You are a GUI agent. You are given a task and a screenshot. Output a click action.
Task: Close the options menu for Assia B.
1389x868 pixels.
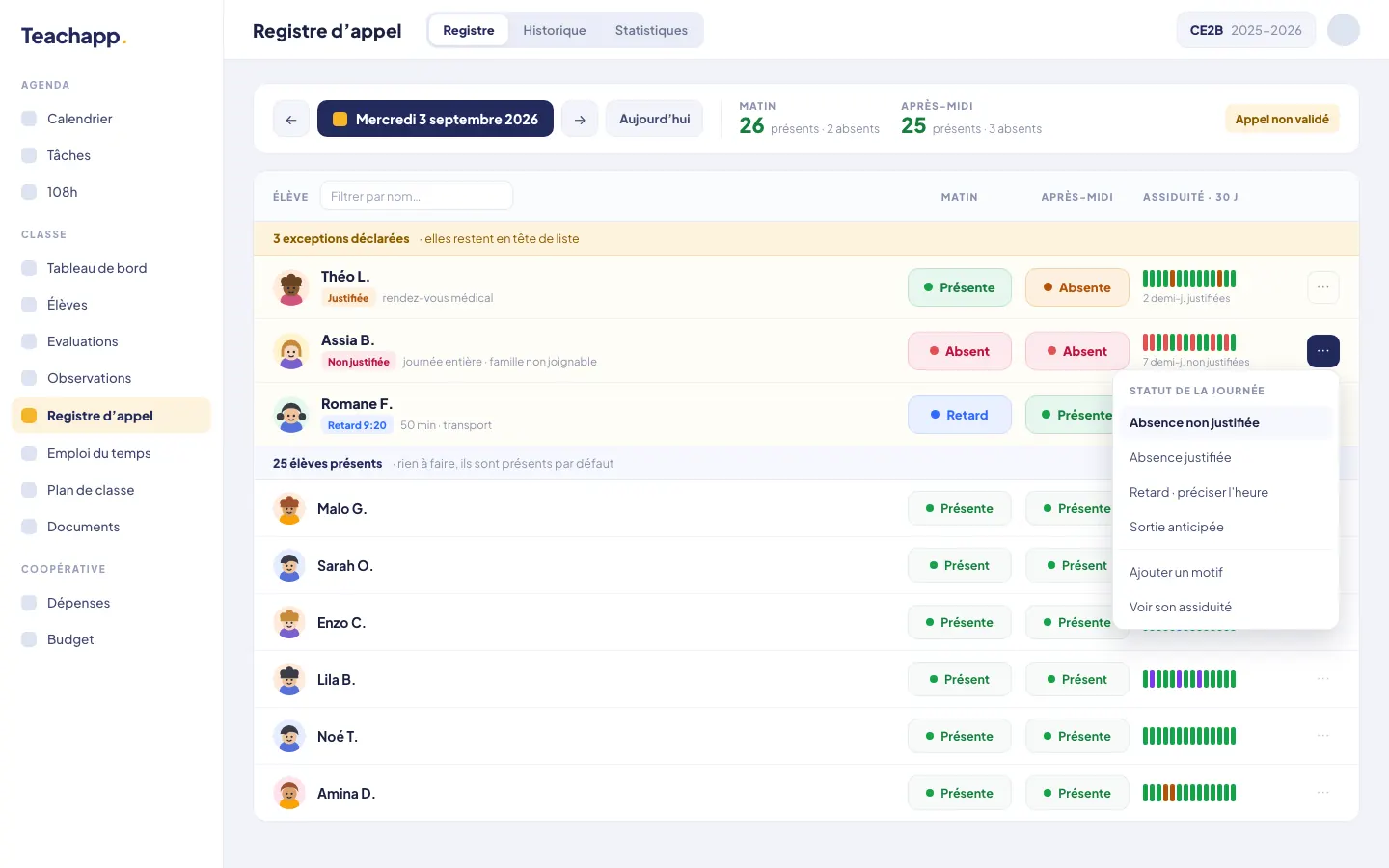(1323, 351)
